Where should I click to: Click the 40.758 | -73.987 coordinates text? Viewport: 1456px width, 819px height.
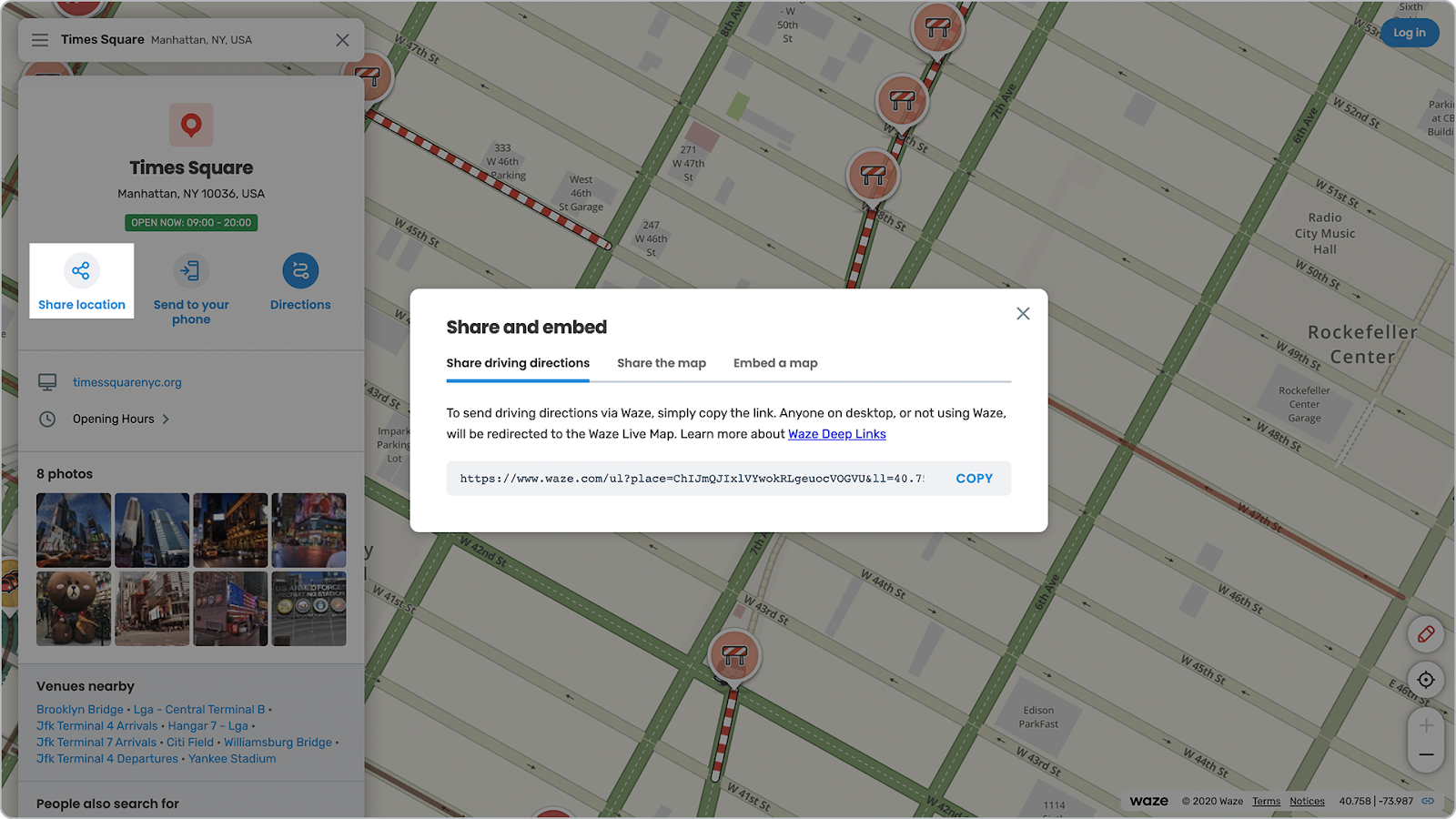point(1376,802)
